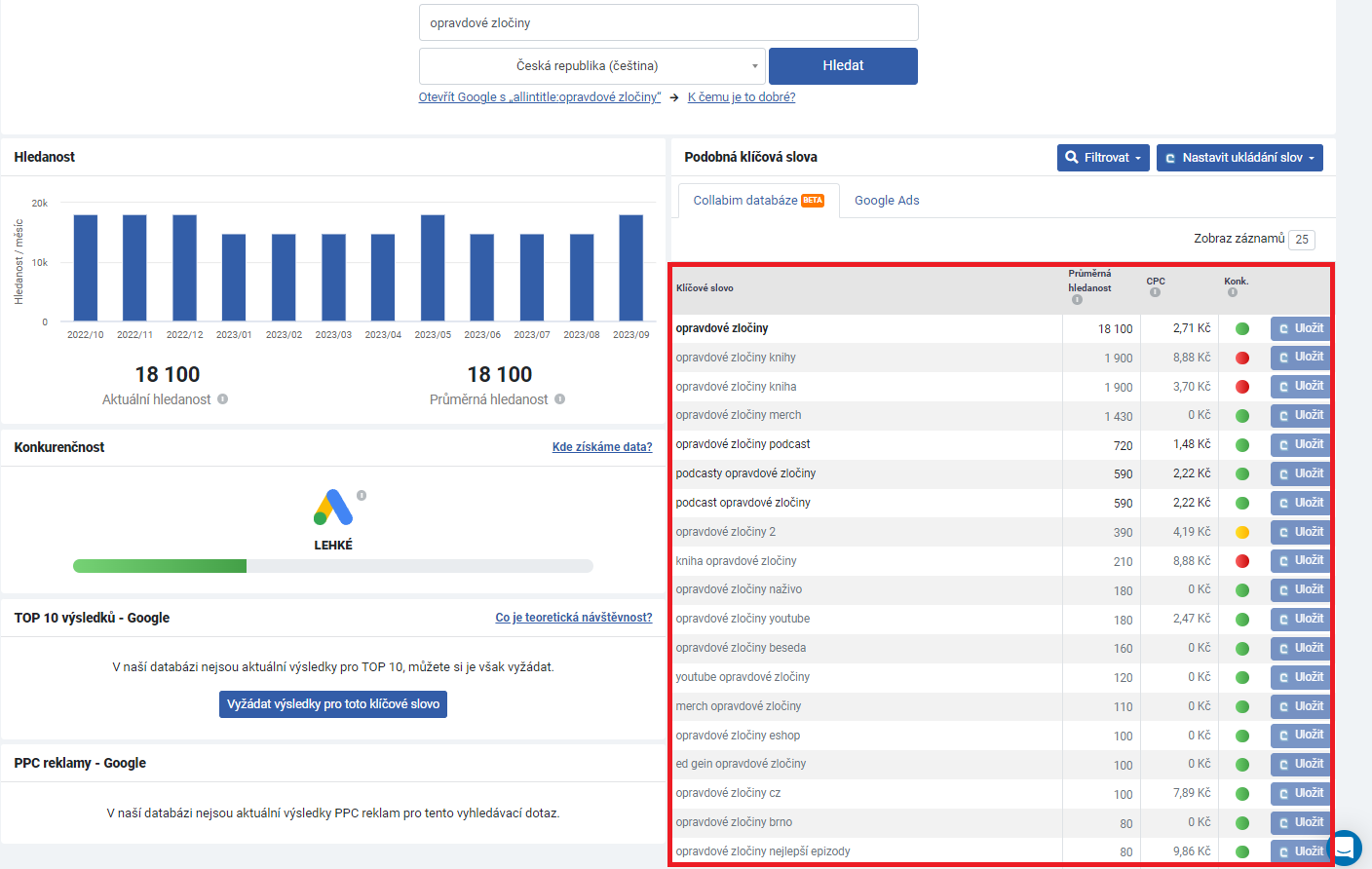
Task: Open K čemu je to dobré link
Action: pyautogui.click(x=742, y=97)
